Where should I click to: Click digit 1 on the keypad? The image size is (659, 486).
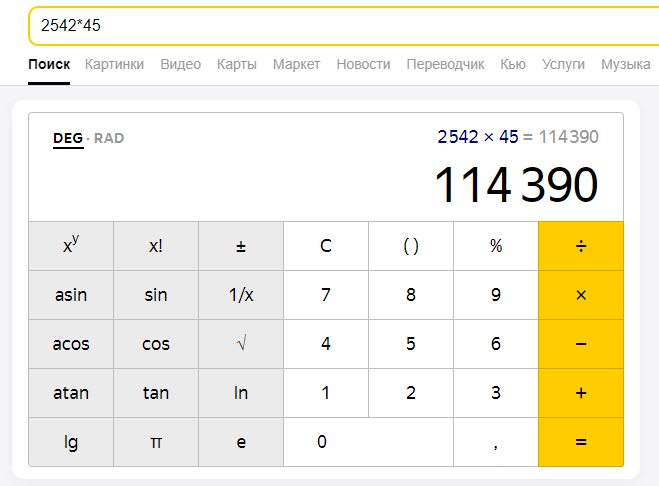326,393
